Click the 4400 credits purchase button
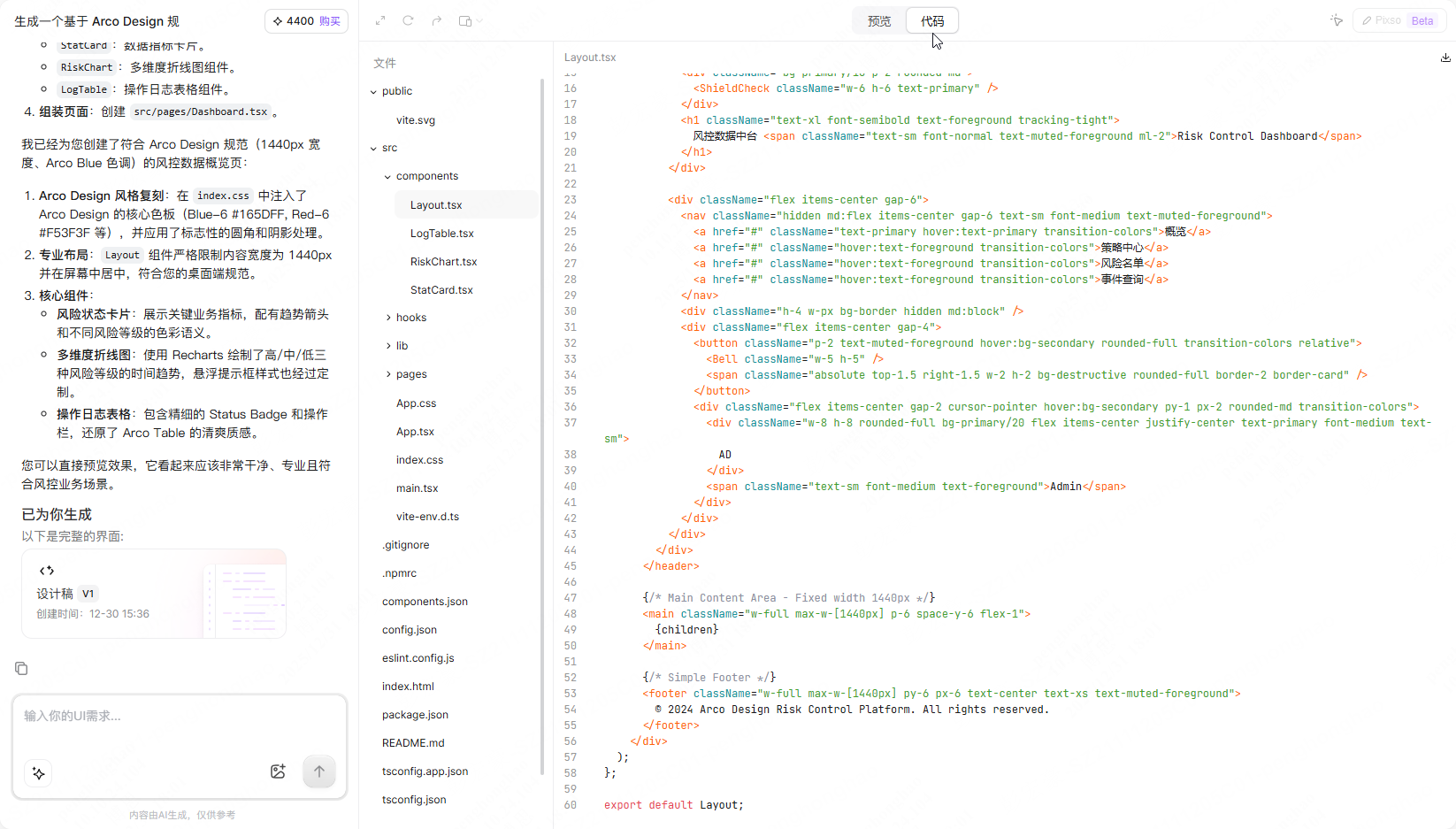Viewport: 1456px width, 829px height. [x=306, y=21]
